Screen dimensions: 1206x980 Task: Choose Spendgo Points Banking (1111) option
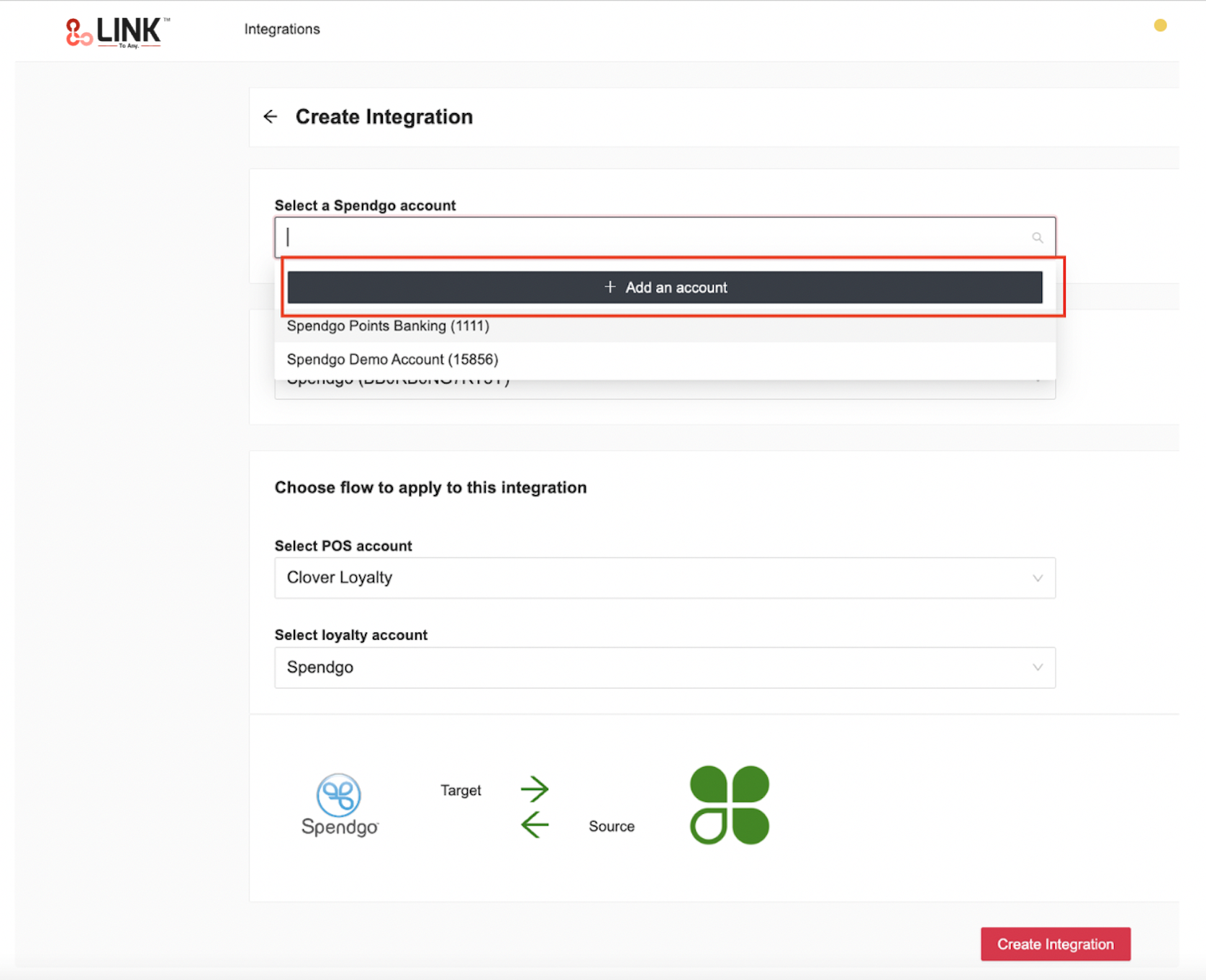click(388, 326)
